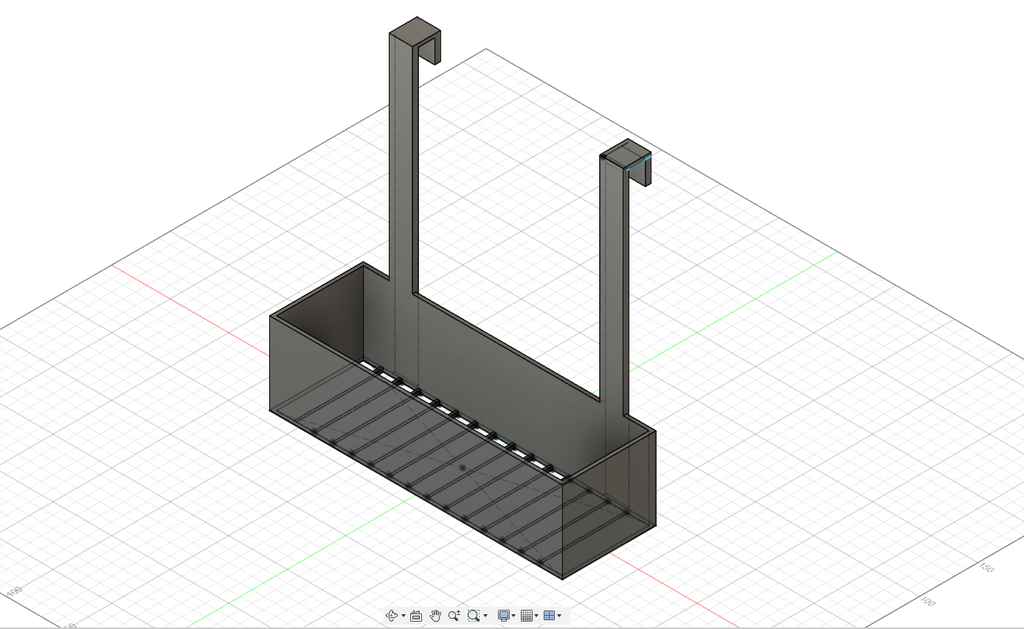Select the Orbit tool in navigation bar
This screenshot has height=629, width=1024.
pyautogui.click(x=392, y=615)
